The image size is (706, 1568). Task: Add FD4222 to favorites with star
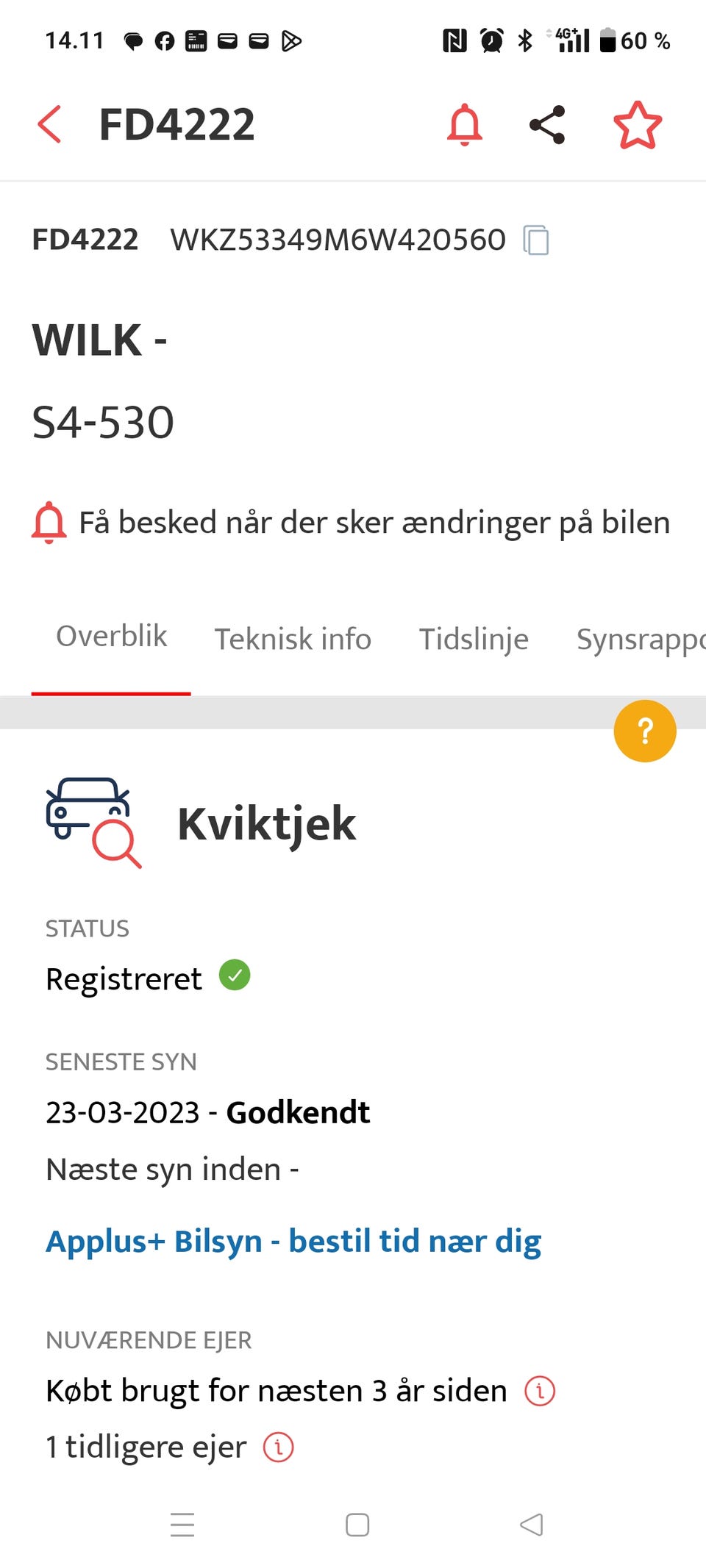pyautogui.click(x=638, y=125)
